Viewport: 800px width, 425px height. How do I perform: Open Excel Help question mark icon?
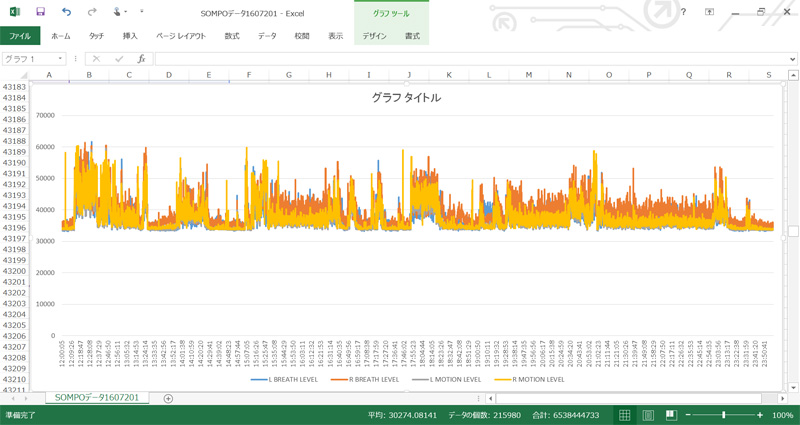coord(683,12)
